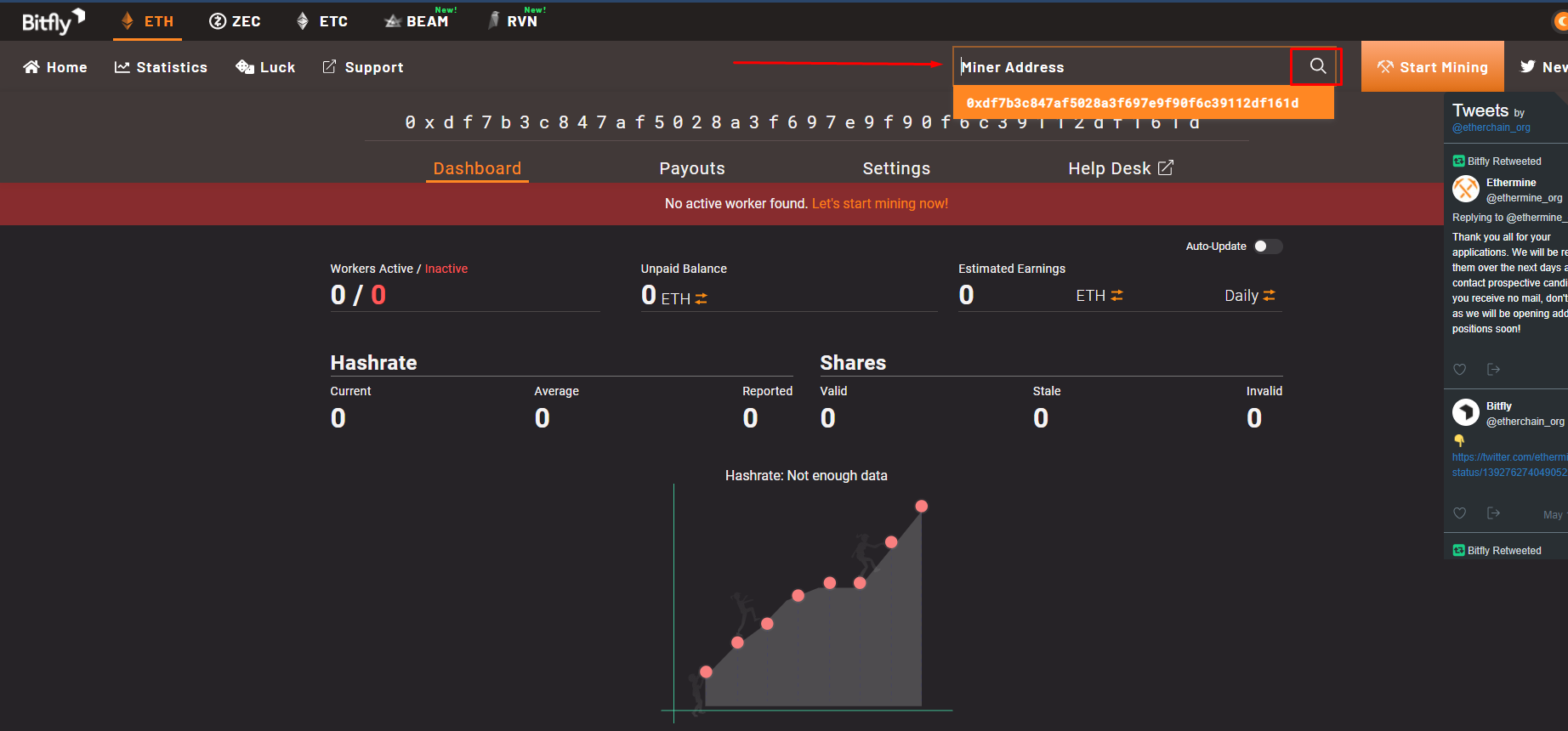Switch to the ETC pool tab
1568x731 pixels.
click(321, 21)
